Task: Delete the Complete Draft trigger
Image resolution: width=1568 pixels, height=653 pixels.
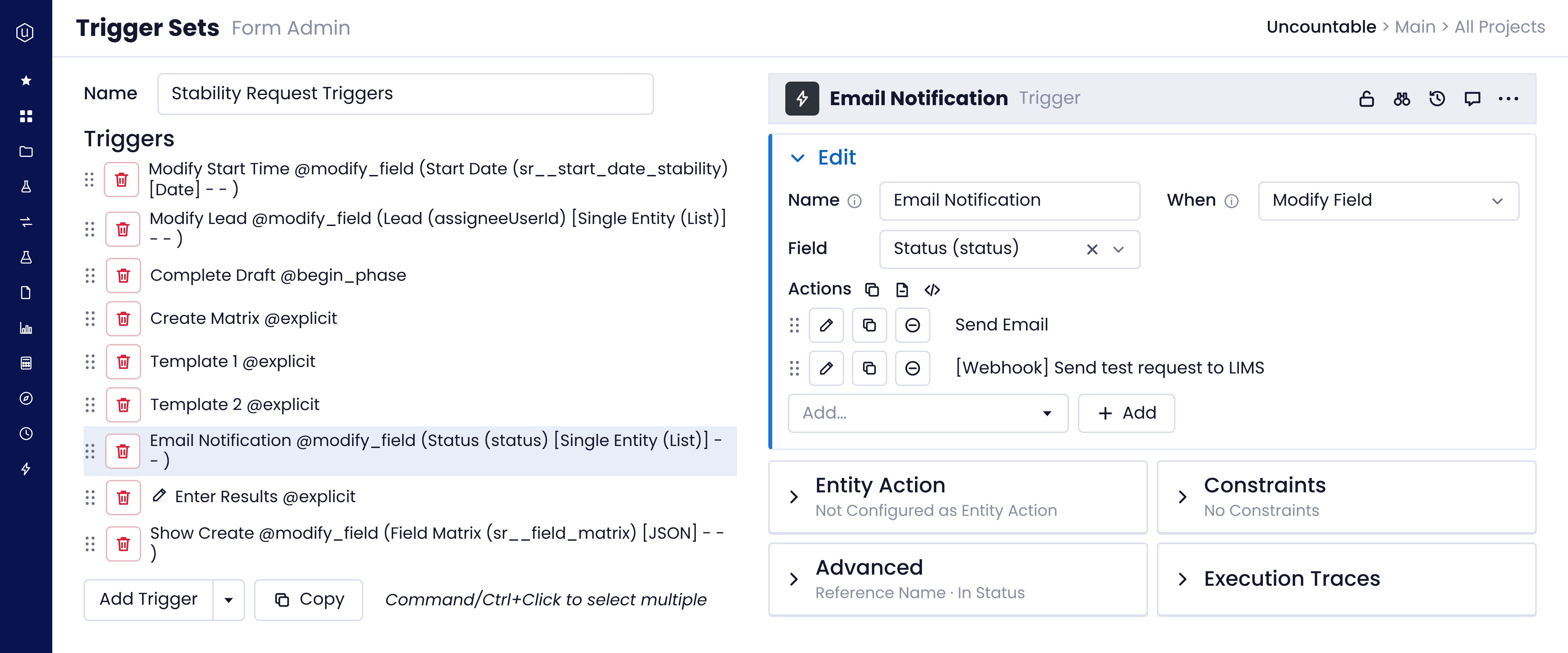Action: point(123,276)
